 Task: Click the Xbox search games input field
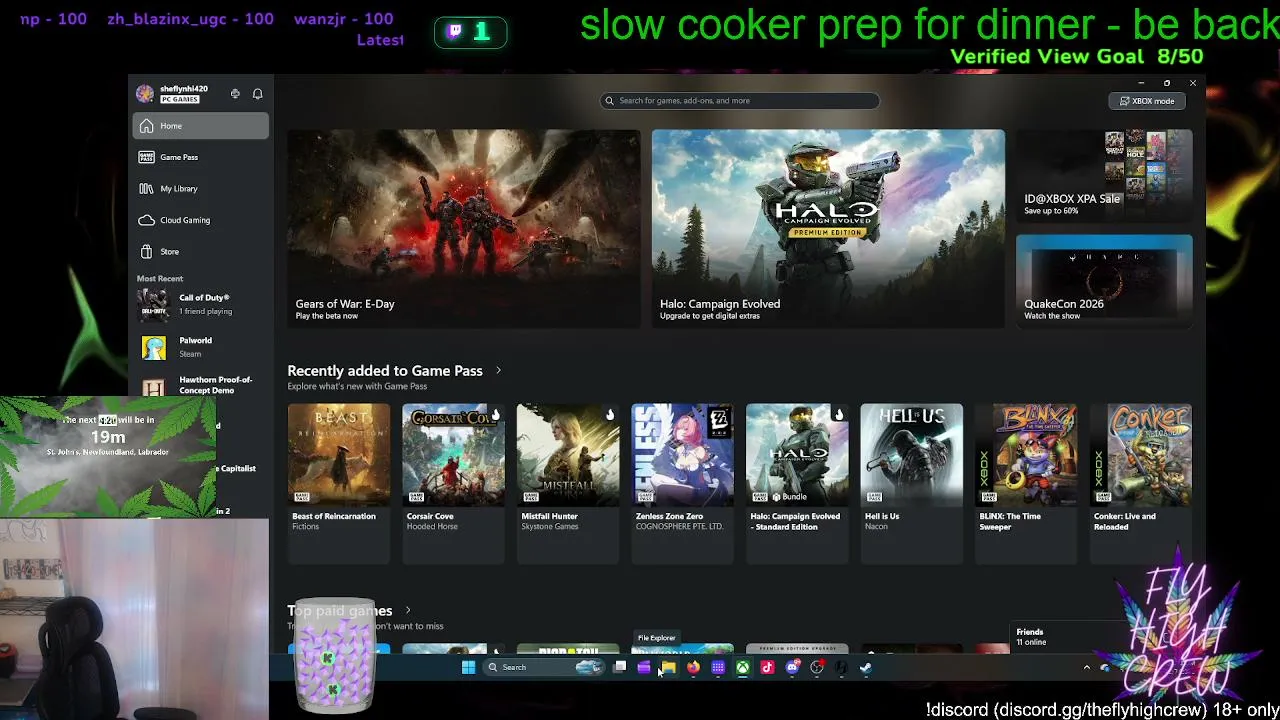point(740,101)
